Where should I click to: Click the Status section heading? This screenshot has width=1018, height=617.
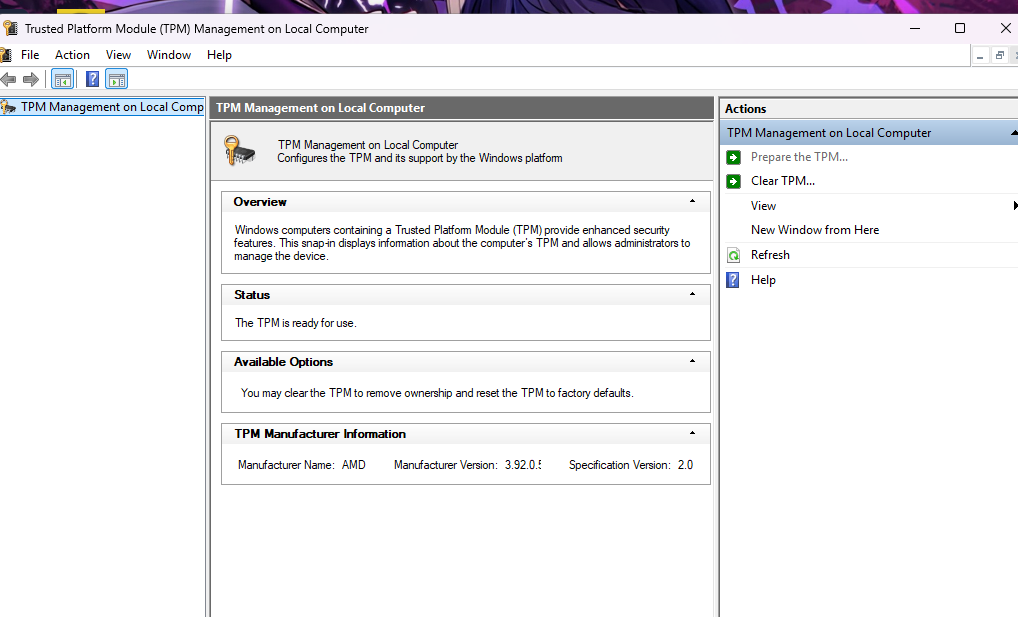click(252, 295)
